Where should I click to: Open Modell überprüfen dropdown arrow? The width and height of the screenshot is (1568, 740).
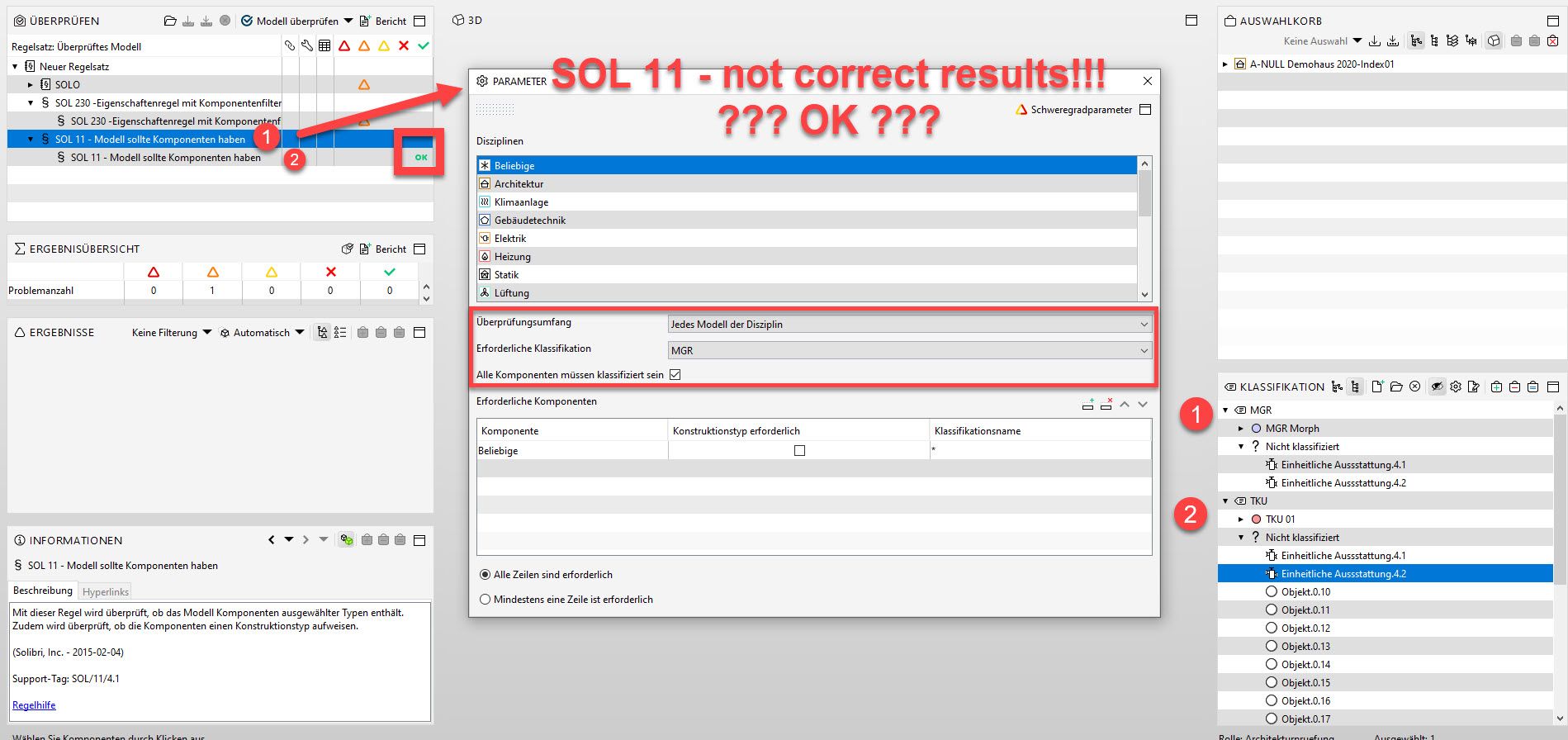348,21
